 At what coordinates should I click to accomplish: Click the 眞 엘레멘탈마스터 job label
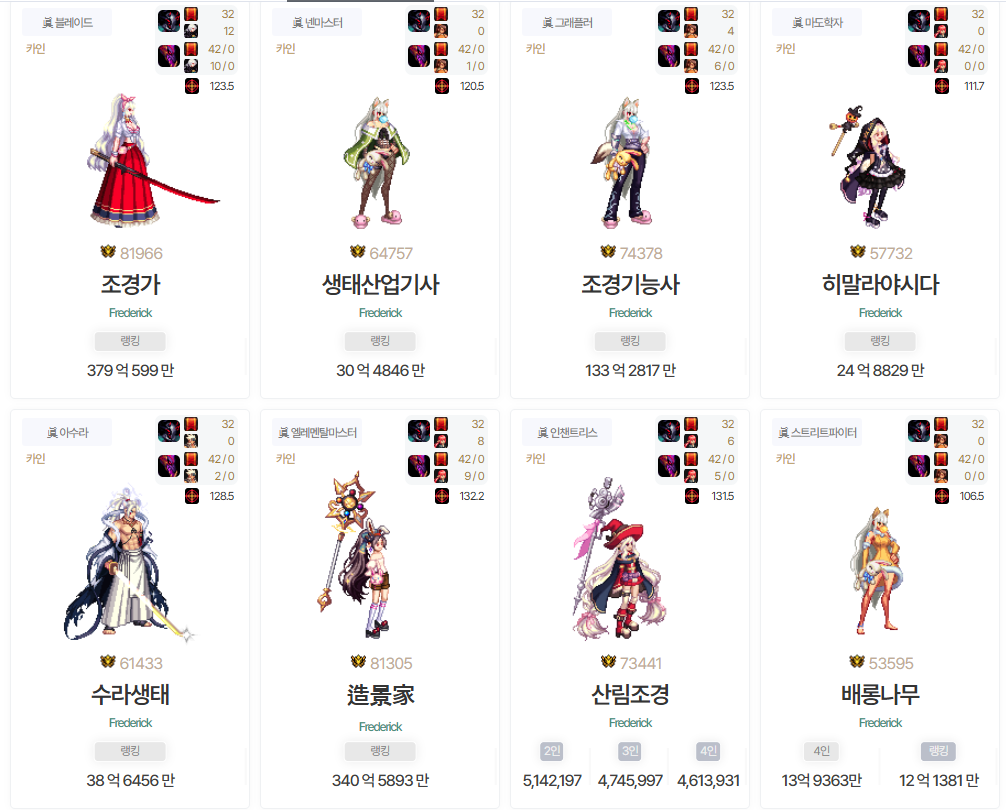pyautogui.click(x=318, y=432)
